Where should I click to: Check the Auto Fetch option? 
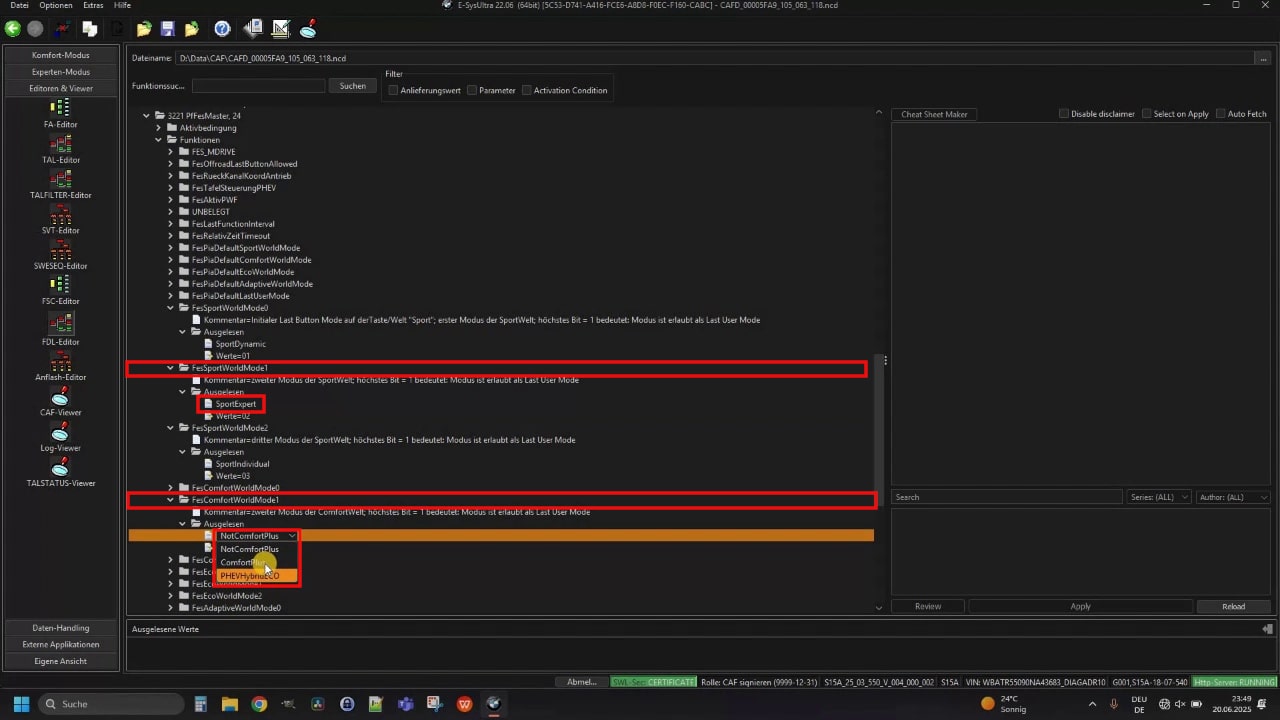[x=1221, y=114]
